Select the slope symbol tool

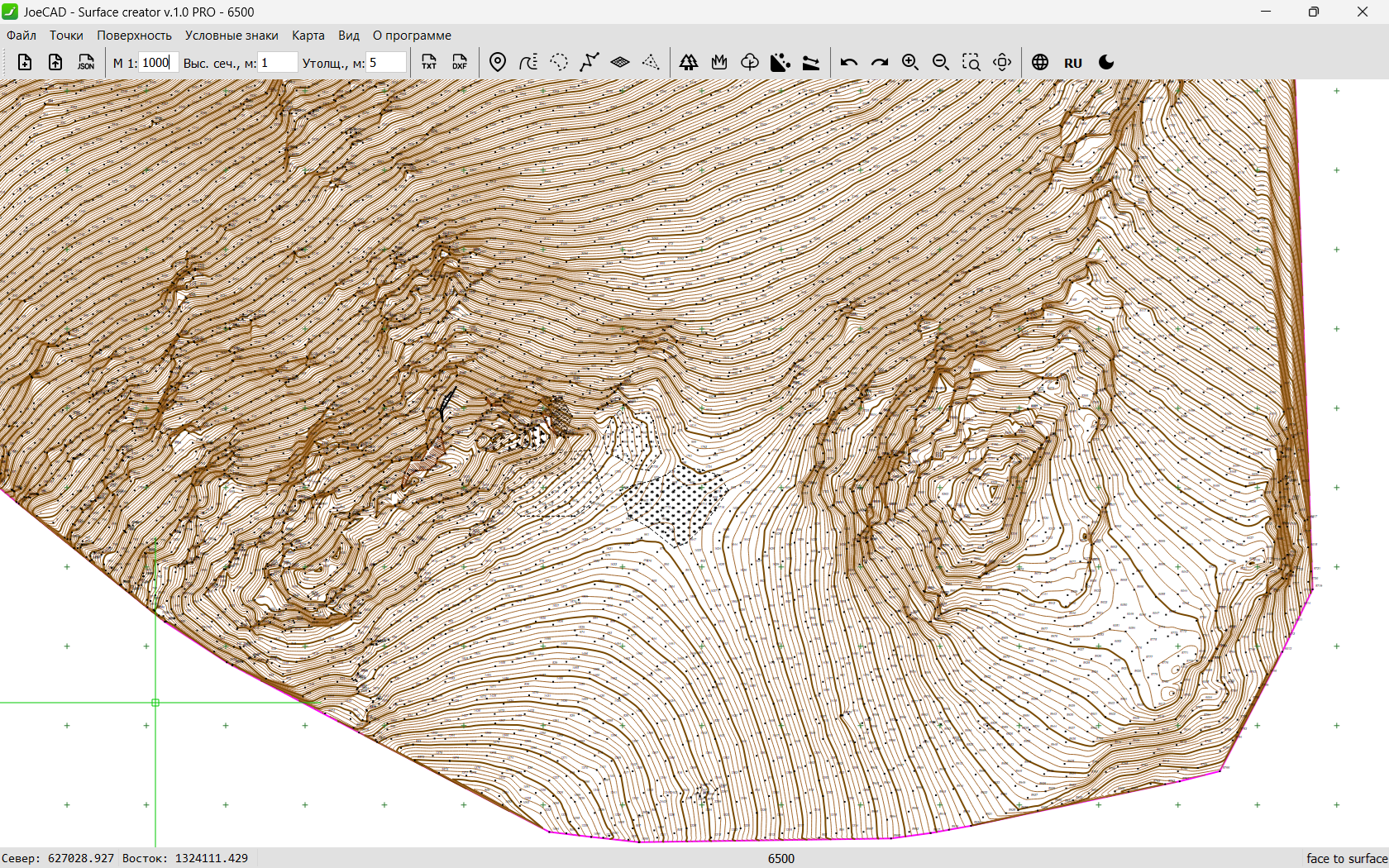coord(811,62)
